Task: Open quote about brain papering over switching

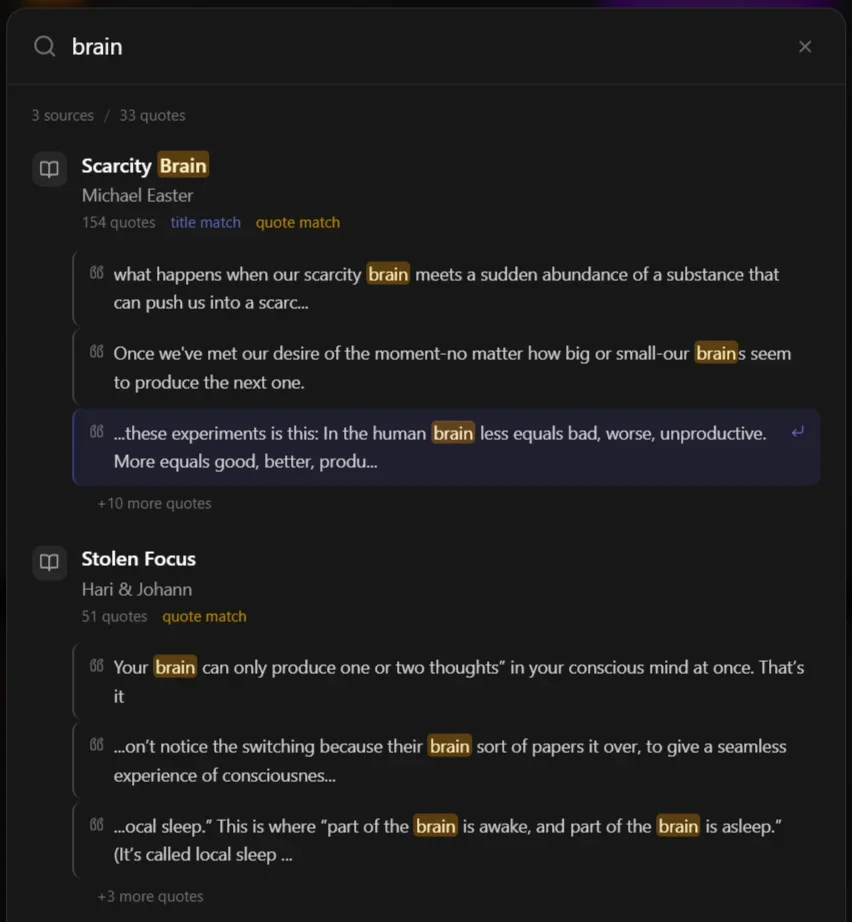Action: [x=450, y=760]
